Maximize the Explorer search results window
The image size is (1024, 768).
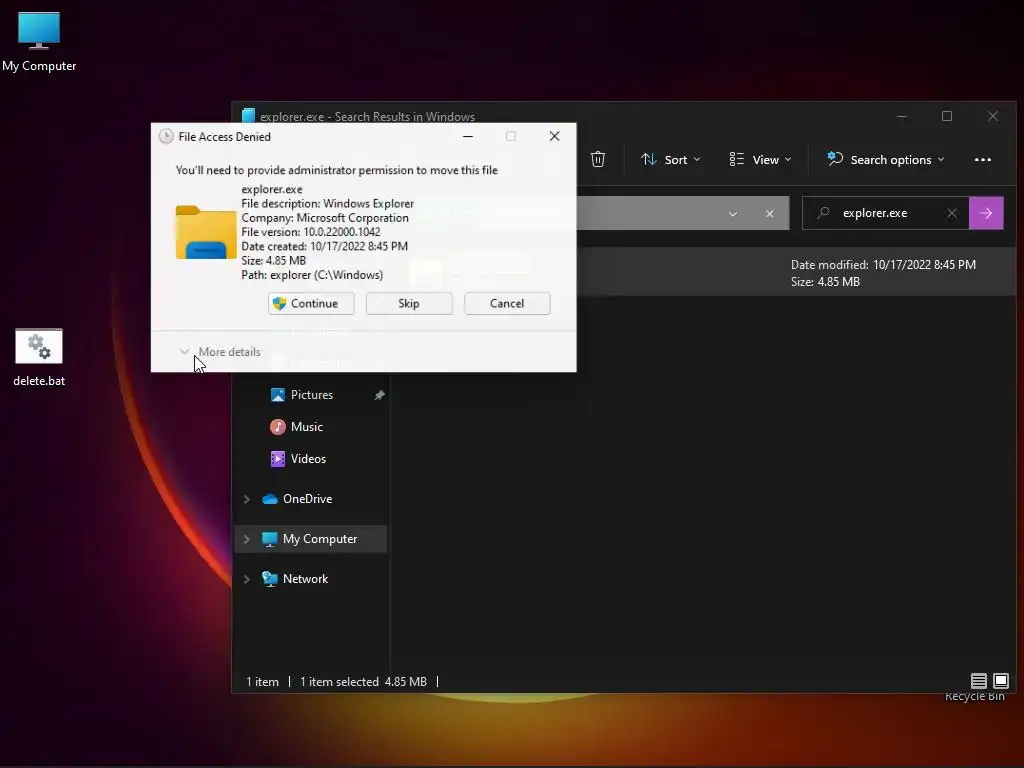point(947,116)
